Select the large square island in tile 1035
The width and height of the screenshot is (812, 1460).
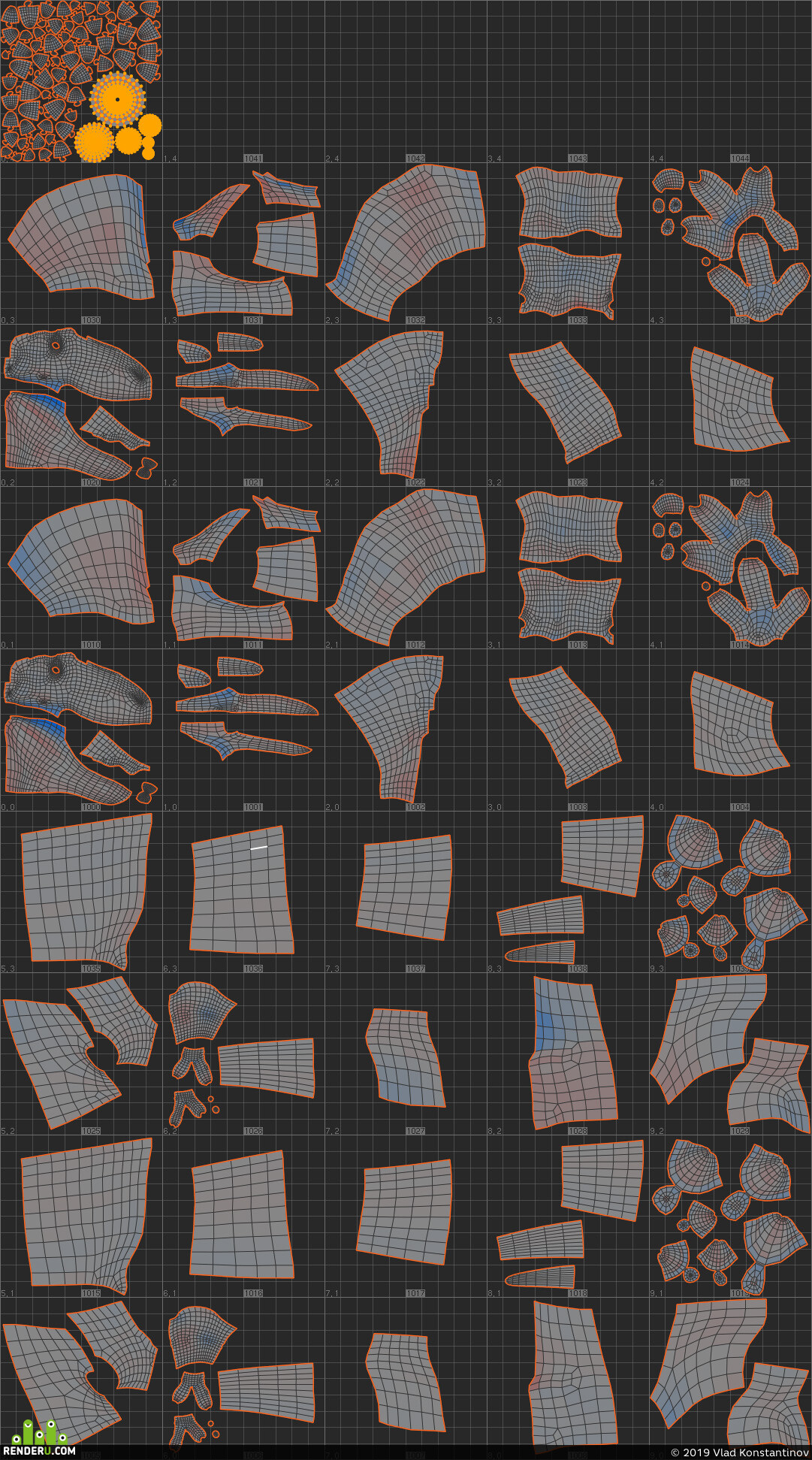click(x=85, y=891)
